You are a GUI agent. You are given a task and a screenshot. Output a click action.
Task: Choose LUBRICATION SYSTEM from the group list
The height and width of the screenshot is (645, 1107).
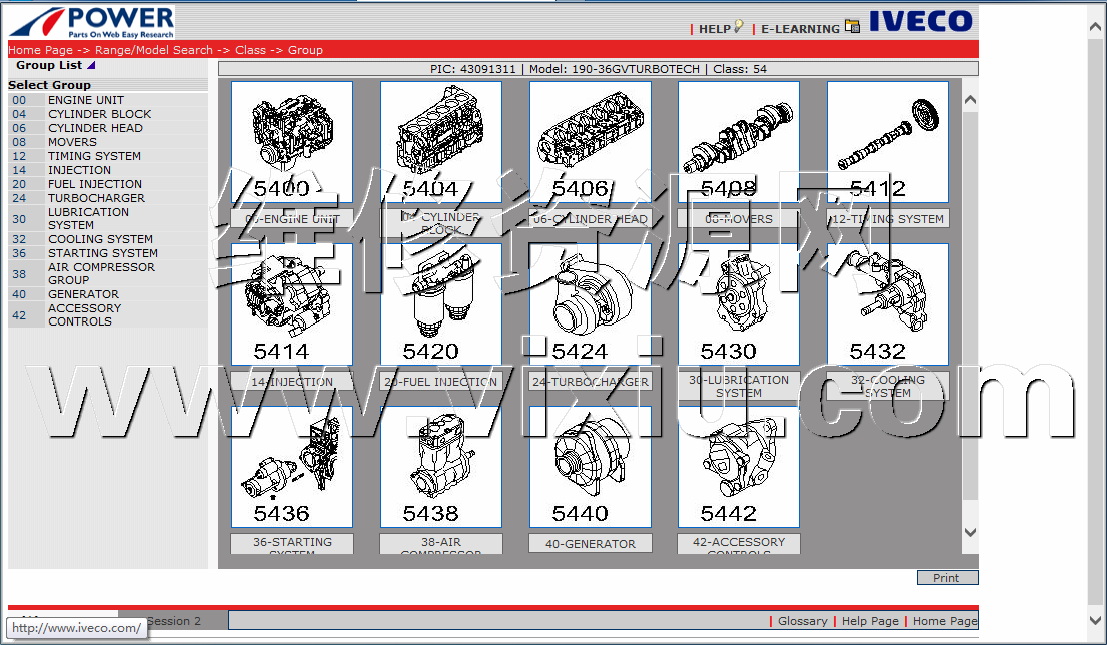[x=88, y=218]
